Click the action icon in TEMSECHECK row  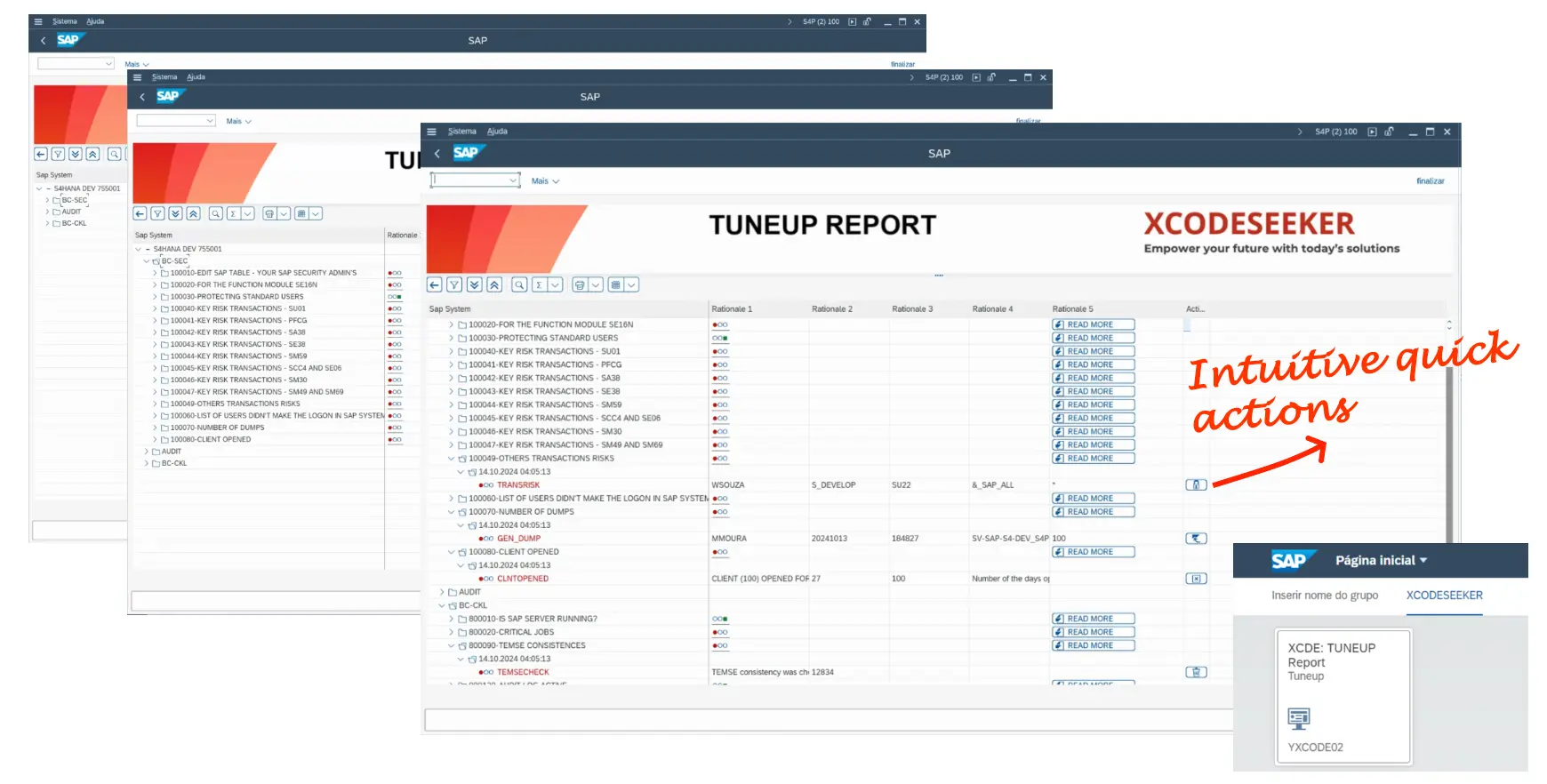coord(1197,672)
